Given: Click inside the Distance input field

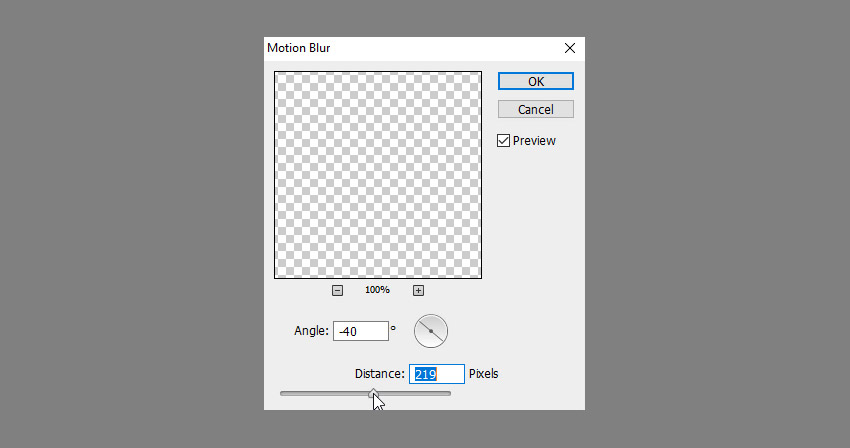Looking at the screenshot, I should click(437, 374).
